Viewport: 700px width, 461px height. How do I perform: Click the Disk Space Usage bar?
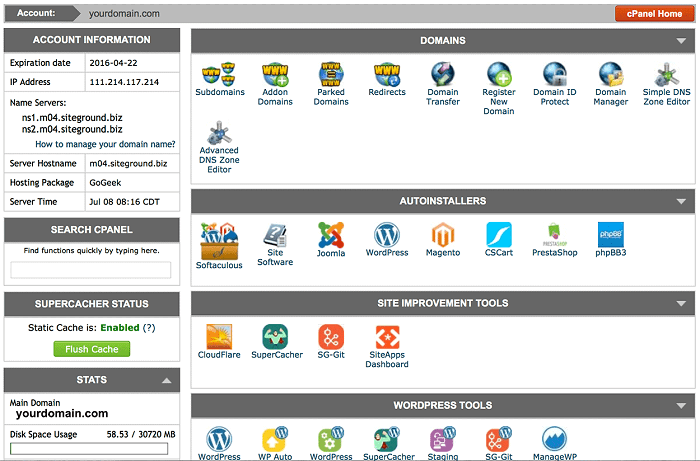tap(89, 449)
